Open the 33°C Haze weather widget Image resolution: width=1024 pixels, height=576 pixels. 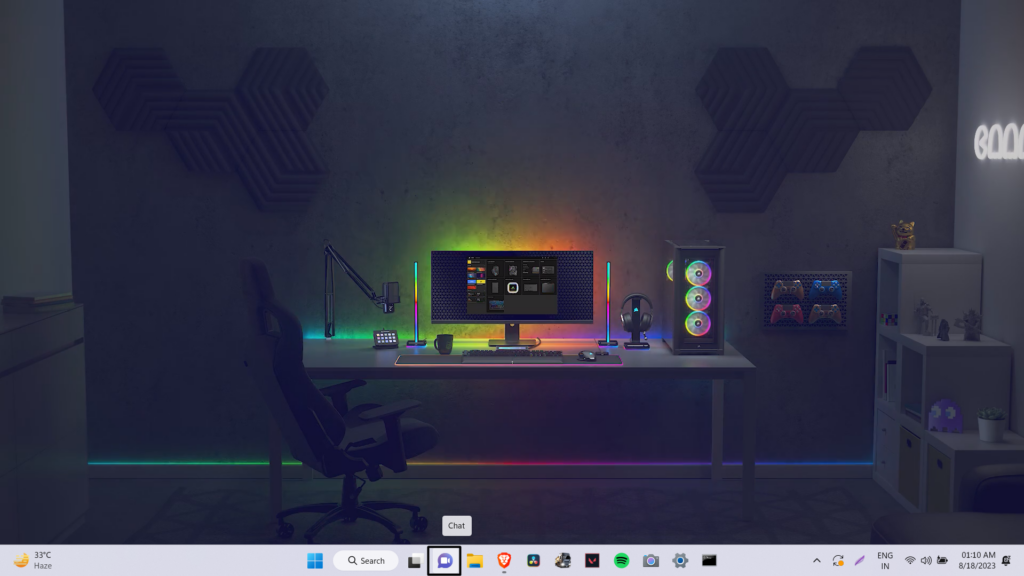point(32,560)
